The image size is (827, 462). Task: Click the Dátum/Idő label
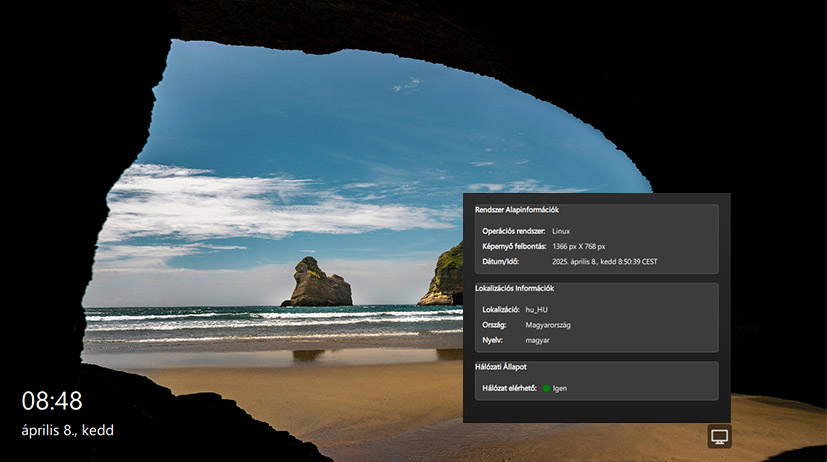click(x=502, y=261)
